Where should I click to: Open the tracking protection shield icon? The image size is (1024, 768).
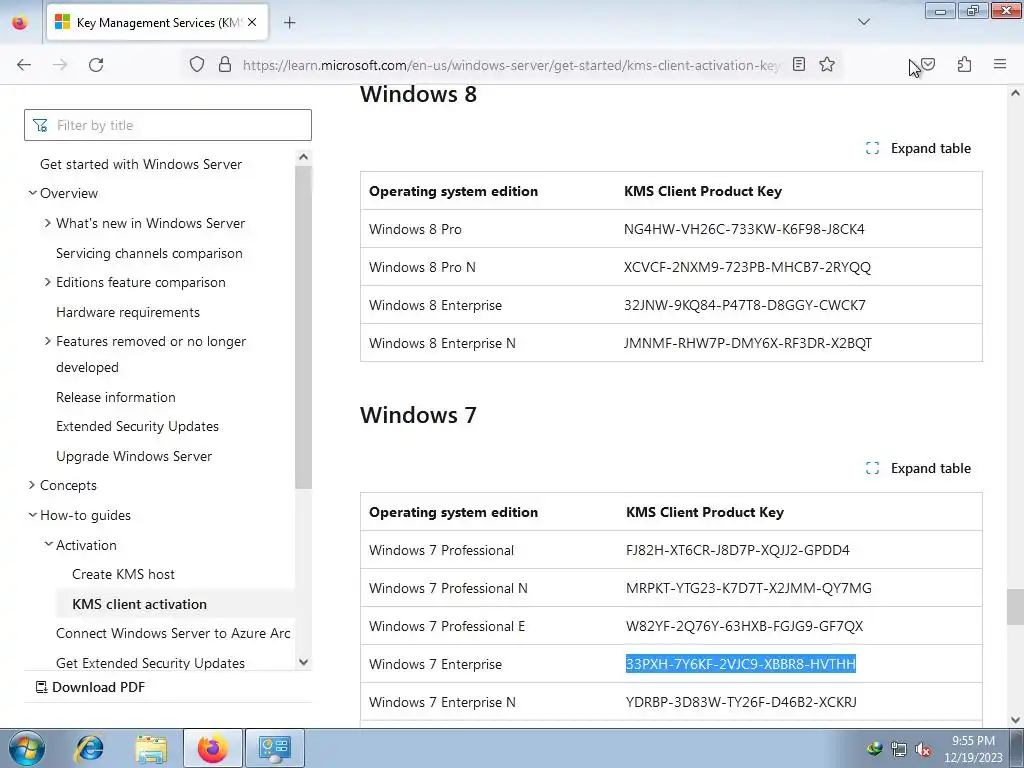pyautogui.click(x=197, y=65)
